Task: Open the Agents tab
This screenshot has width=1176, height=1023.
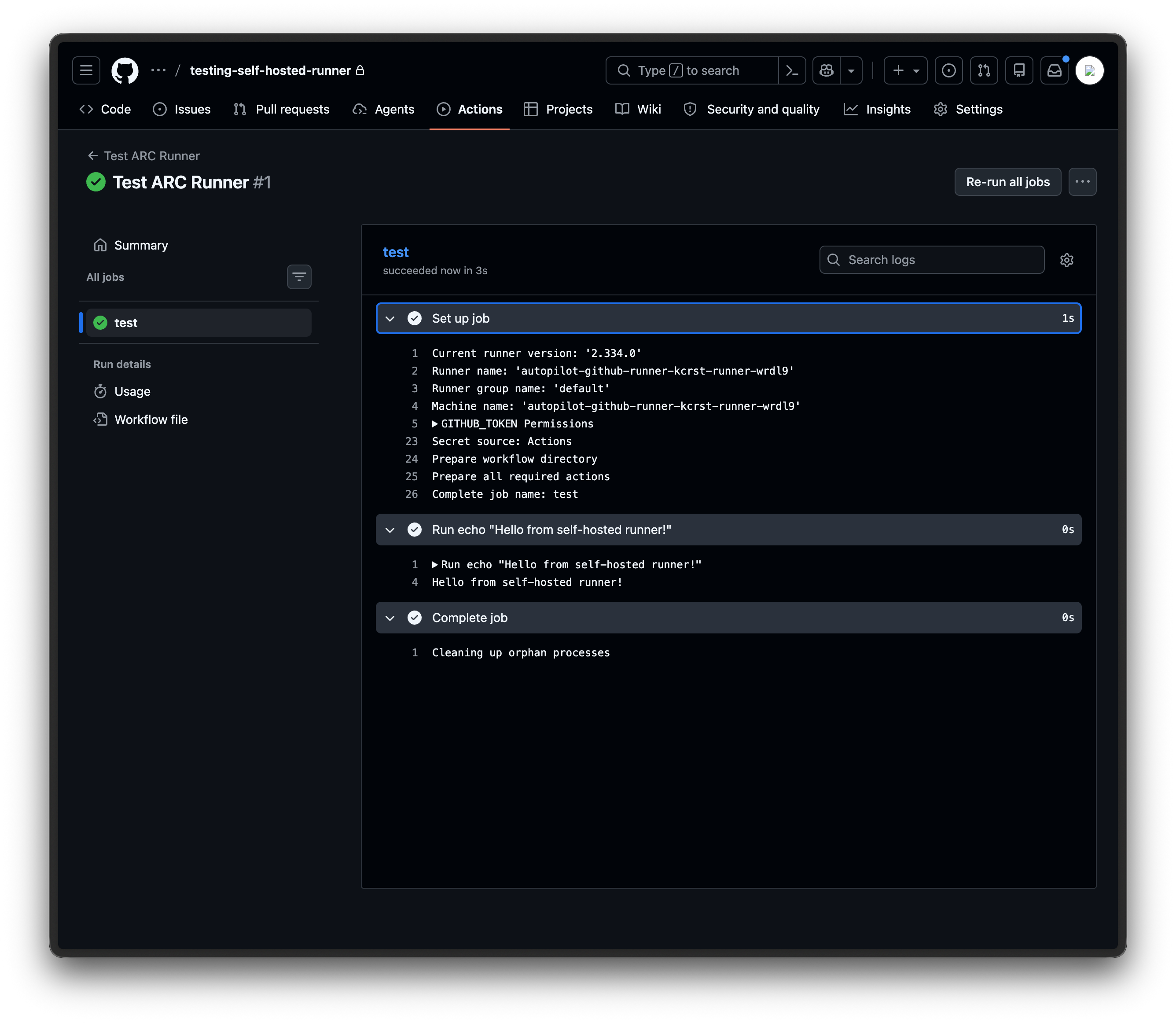Action: (384, 109)
